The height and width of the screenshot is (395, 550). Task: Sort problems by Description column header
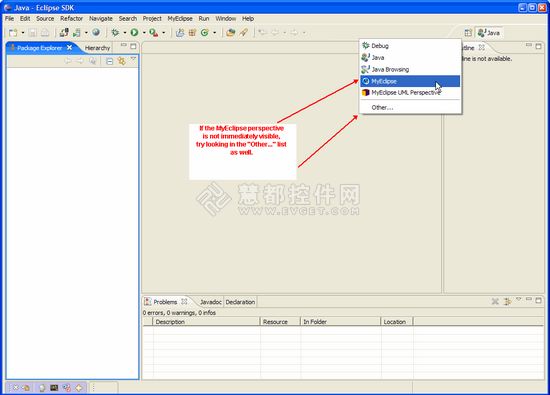pos(206,322)
